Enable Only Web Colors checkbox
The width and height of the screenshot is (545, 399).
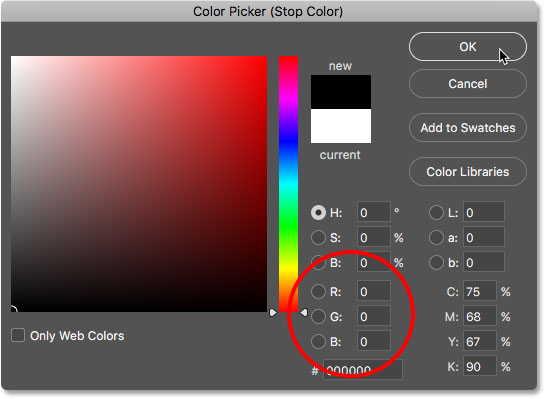[18, 335]
